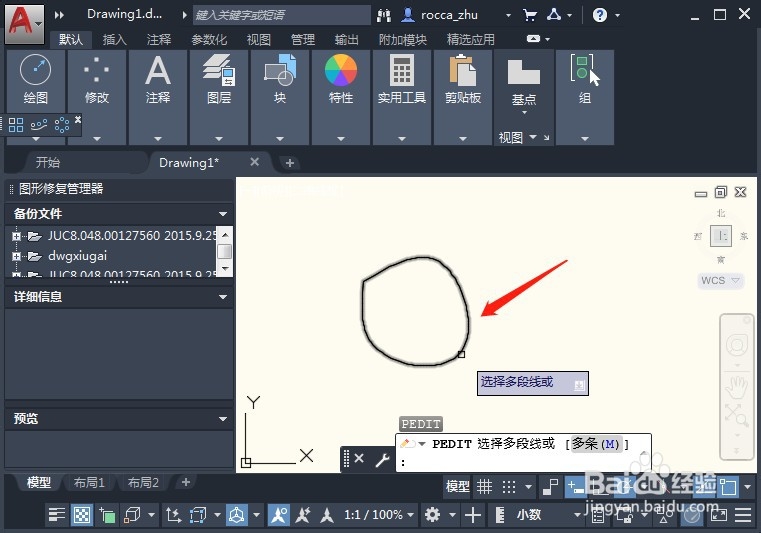
Task: Toggle selection cycling green square icon
Action: [x=107, y=515]
